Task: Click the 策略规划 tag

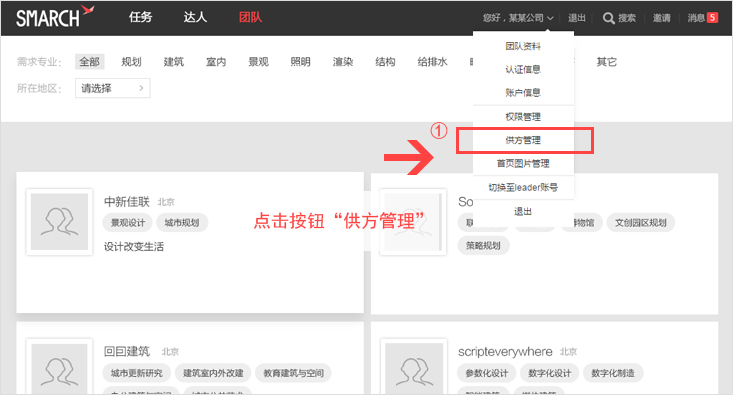Action: click(483, 245)
